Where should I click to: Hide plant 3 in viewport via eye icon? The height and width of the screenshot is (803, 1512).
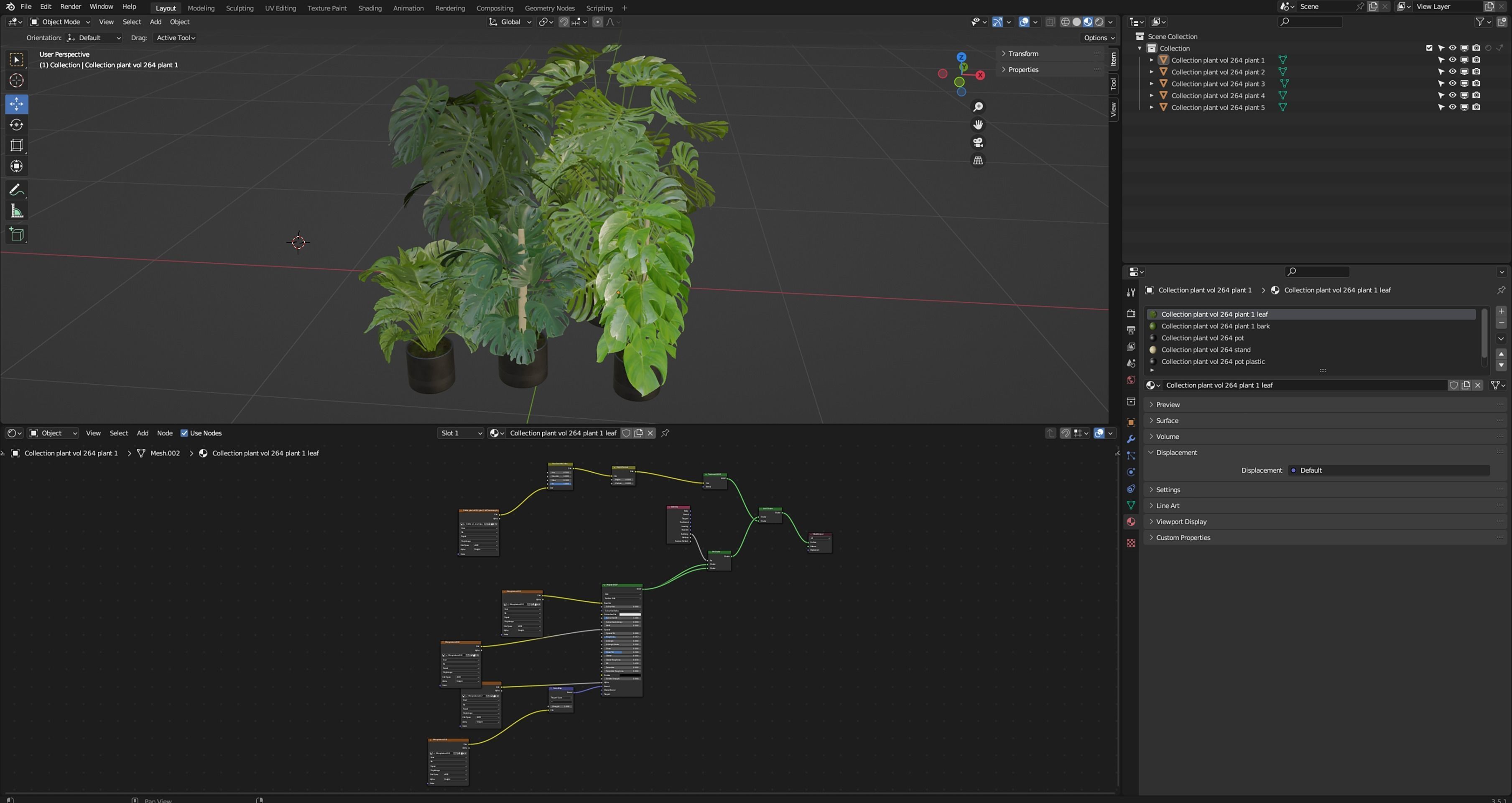click(1452, 83)
